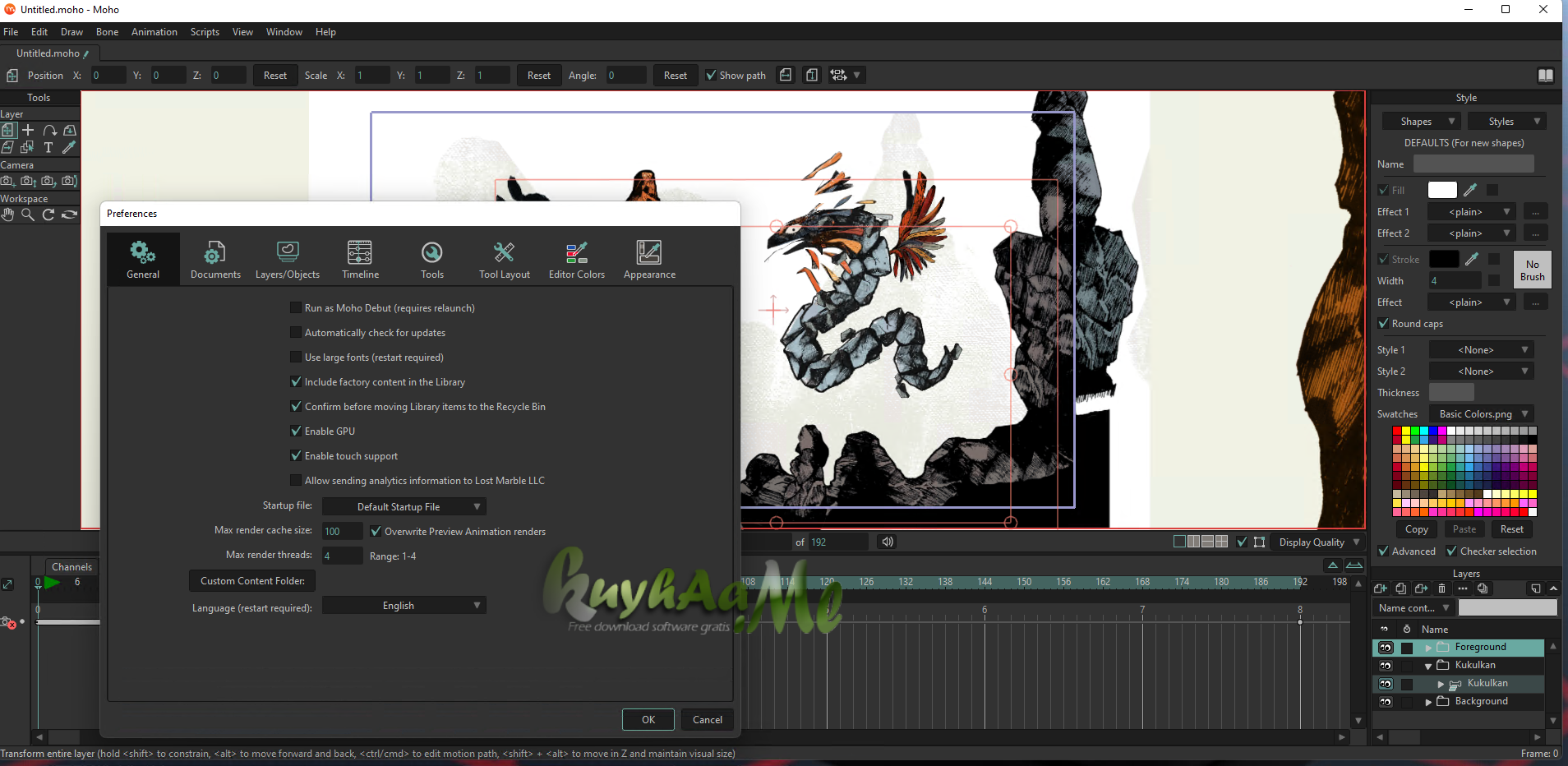Confirm preferences with OK
Screen dimensions: 1568x766
click(648, 720)
